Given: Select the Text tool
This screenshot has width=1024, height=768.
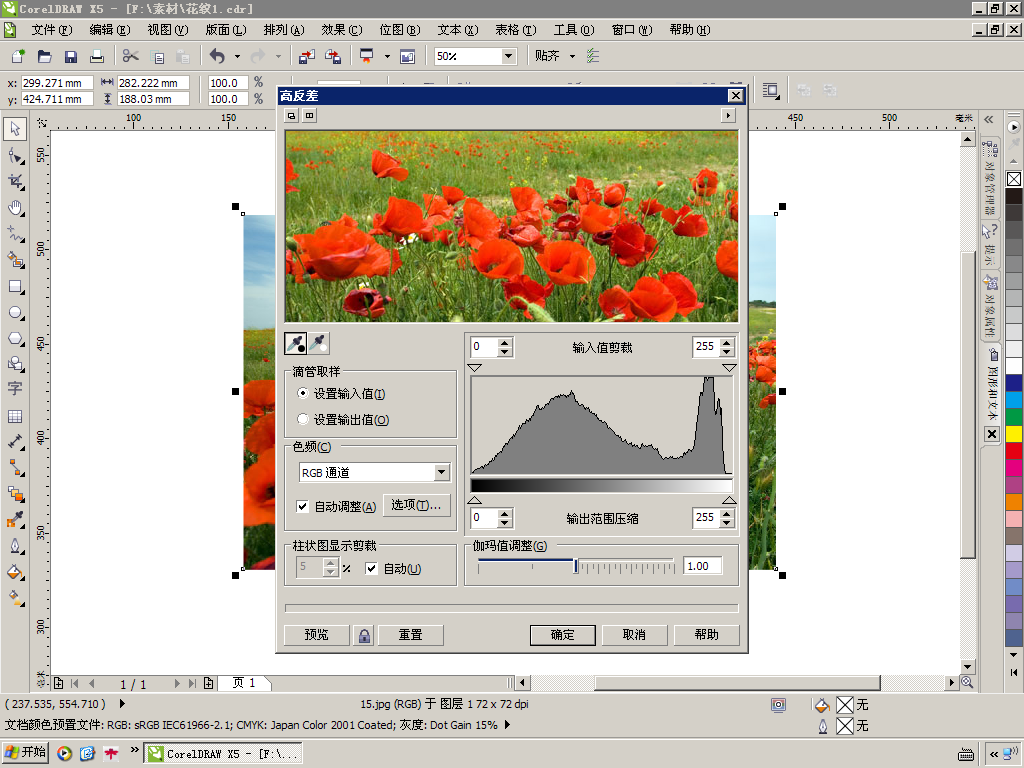Looking at the screenshot, I should point(15,389).
